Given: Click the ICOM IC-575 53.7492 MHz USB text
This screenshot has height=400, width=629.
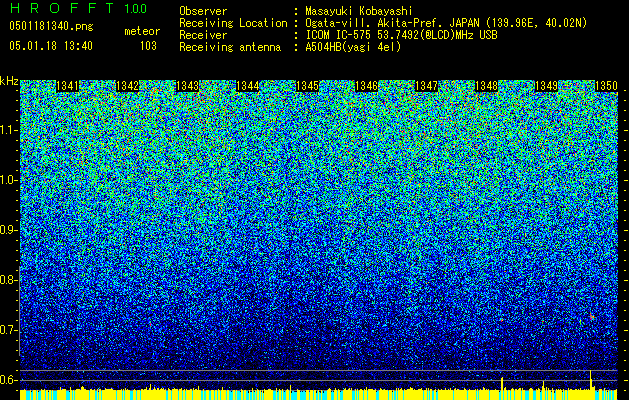Looking at the screenshot, I should point(401,35).
